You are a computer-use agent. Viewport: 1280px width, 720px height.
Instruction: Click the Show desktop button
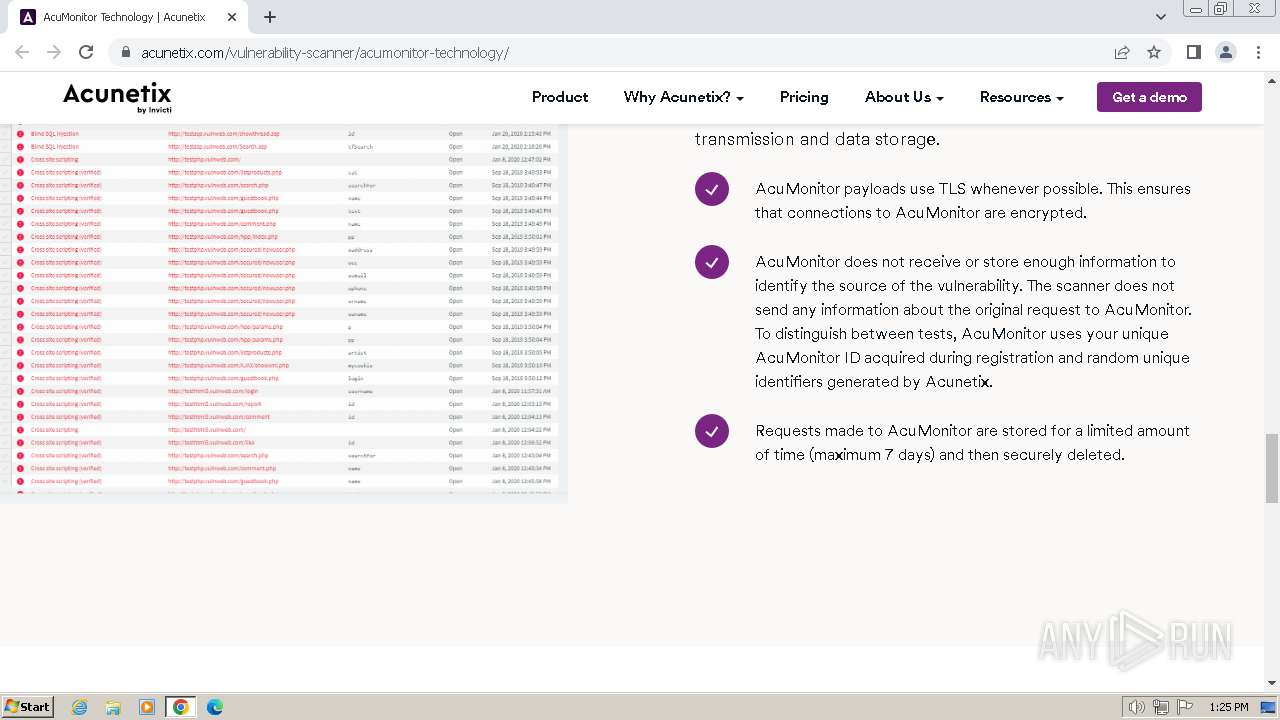click(1270, 707)
